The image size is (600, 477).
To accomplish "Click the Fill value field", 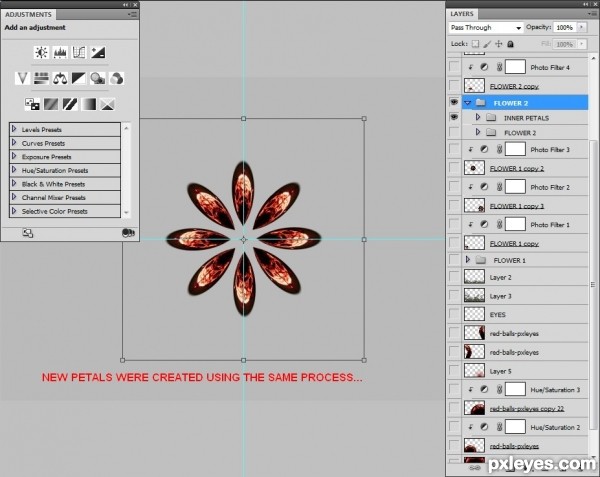I will (x=565, y=44).
